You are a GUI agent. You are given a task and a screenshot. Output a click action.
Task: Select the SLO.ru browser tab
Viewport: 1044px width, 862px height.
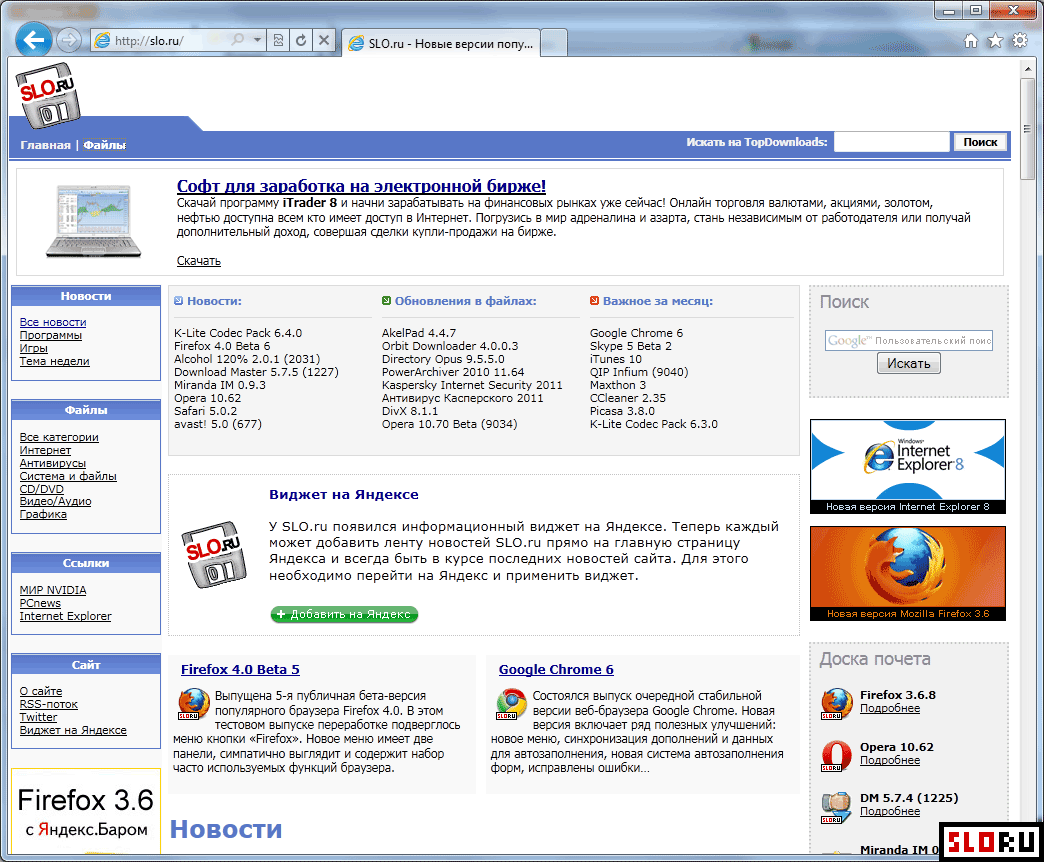(x=440, y=43)
